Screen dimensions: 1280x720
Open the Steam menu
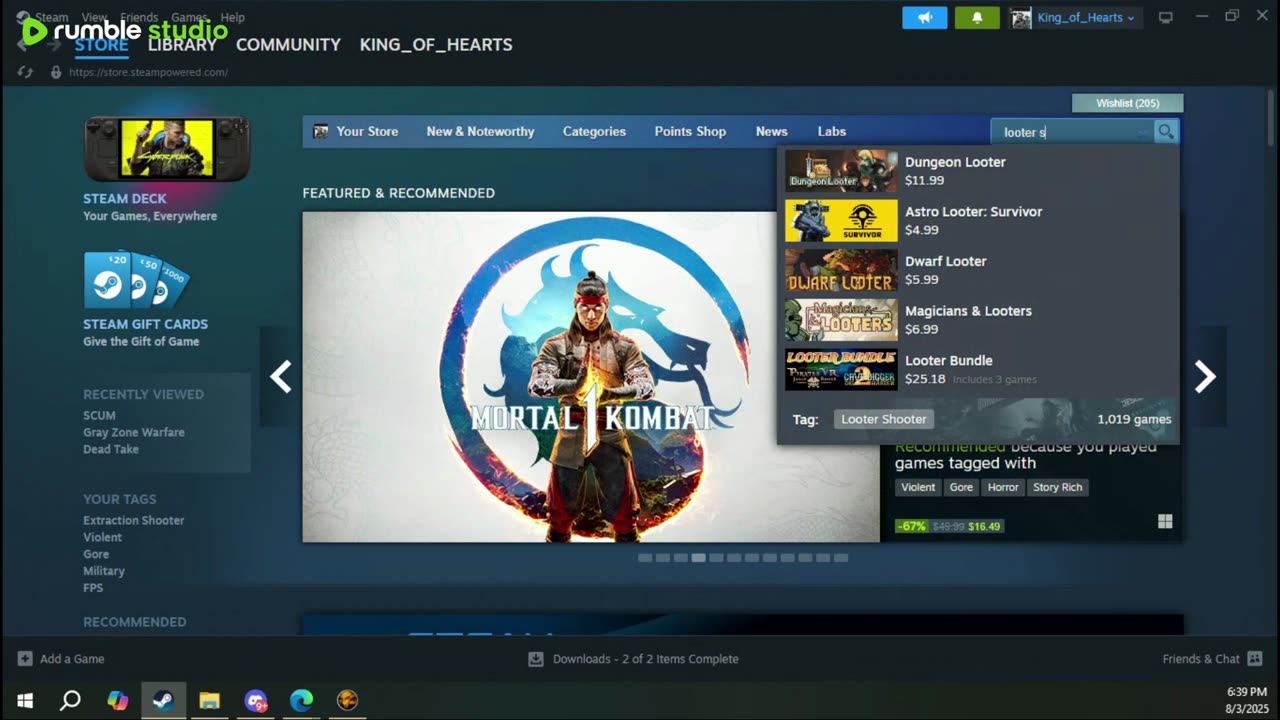click(x=52, y=17)
